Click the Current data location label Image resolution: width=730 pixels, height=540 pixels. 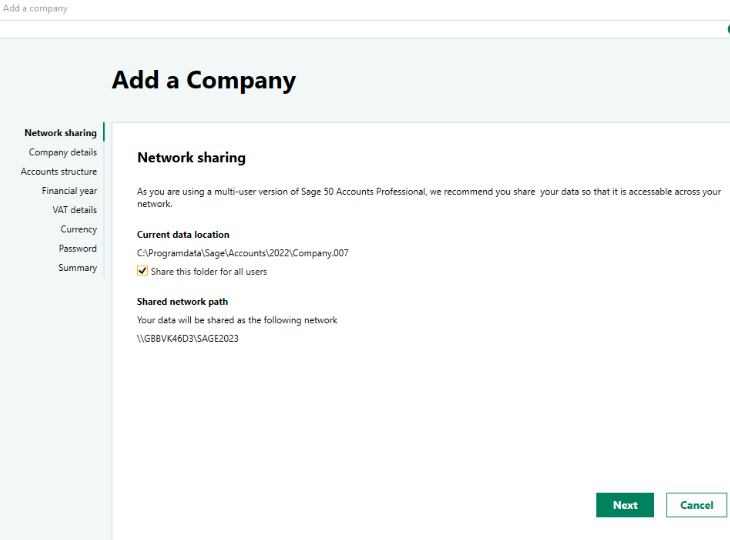(x=183, y=235)
